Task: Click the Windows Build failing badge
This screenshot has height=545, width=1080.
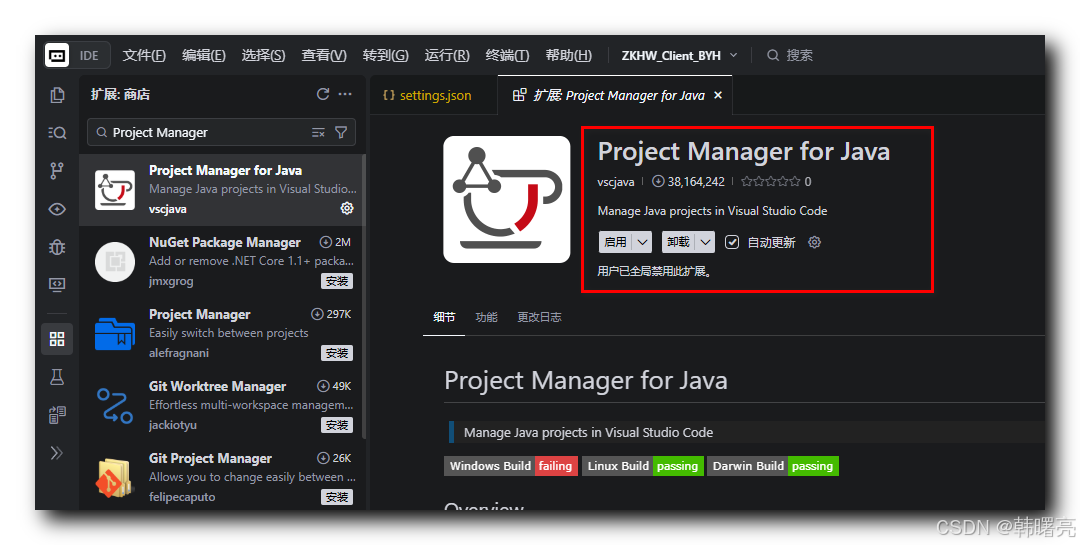Action: [x=511, y=466]
